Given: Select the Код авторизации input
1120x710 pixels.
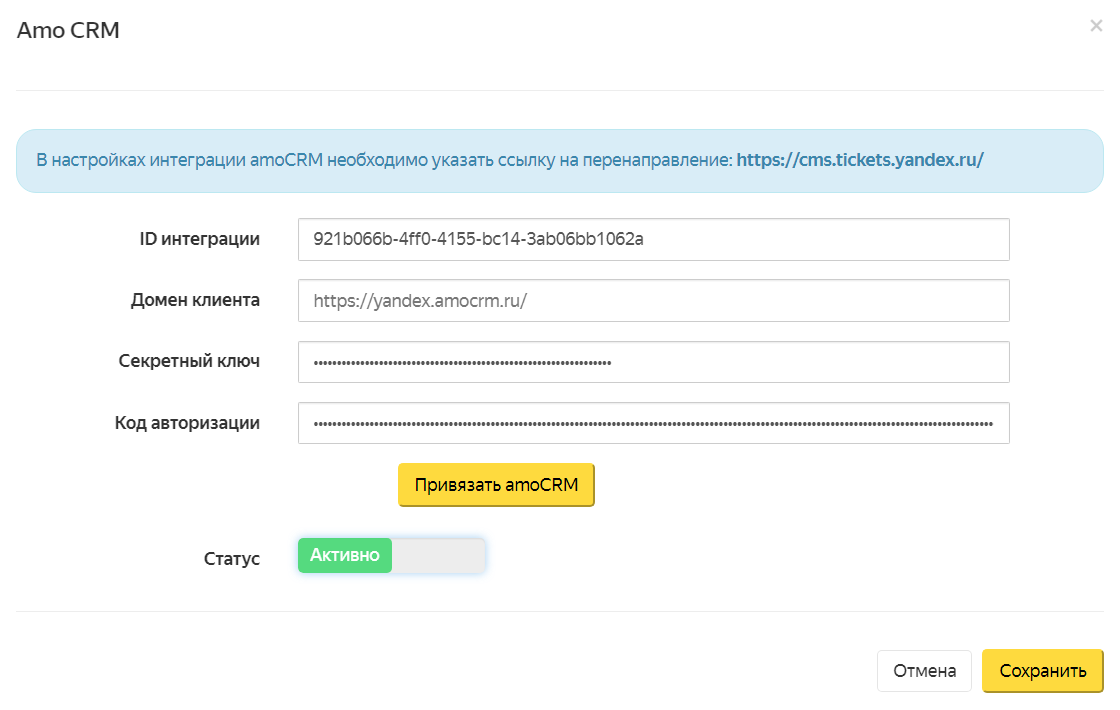Looking at the screenshot, I should click(x=653, y=423).
